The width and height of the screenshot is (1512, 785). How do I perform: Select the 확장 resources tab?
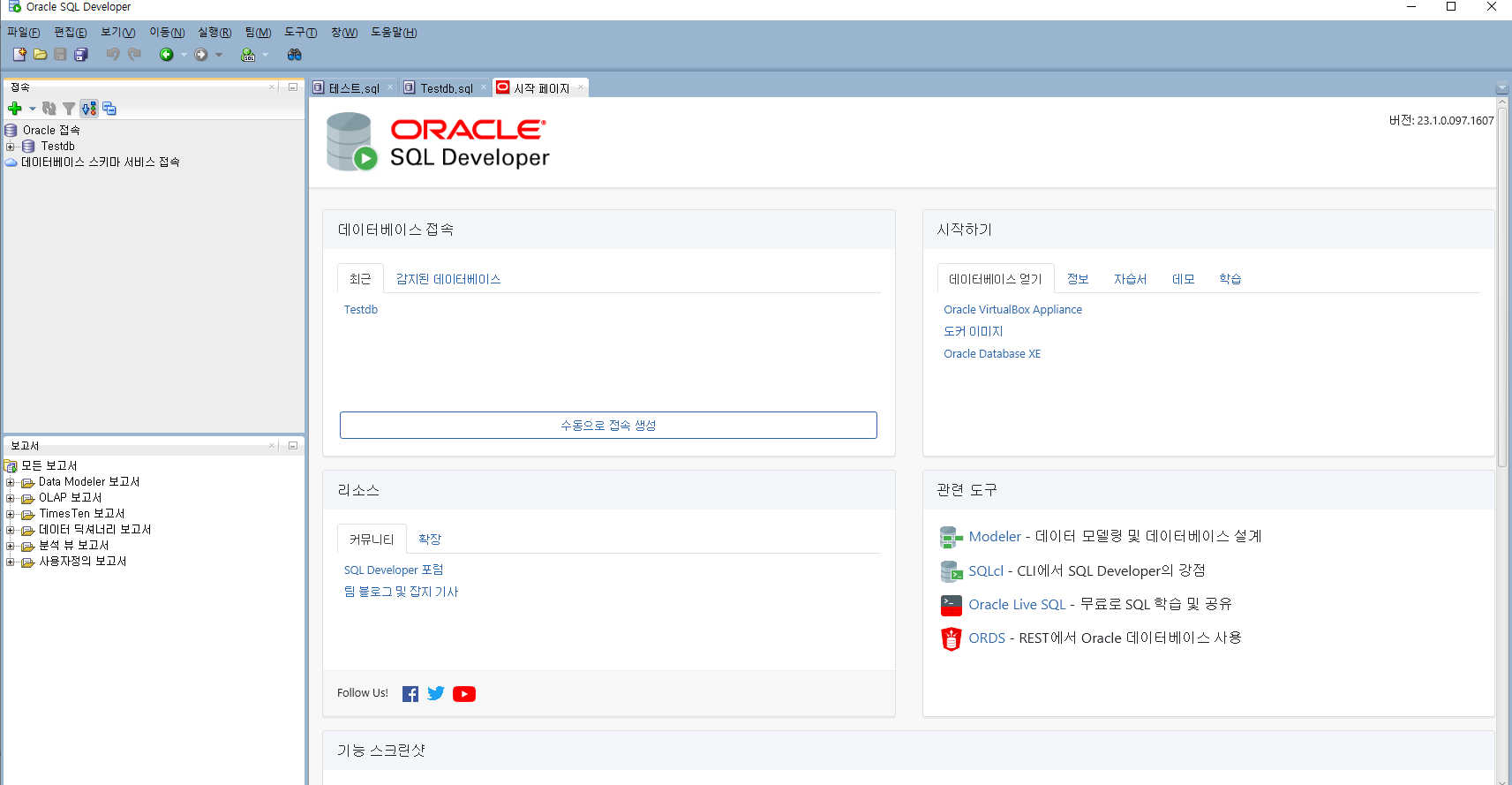[430, 540]
